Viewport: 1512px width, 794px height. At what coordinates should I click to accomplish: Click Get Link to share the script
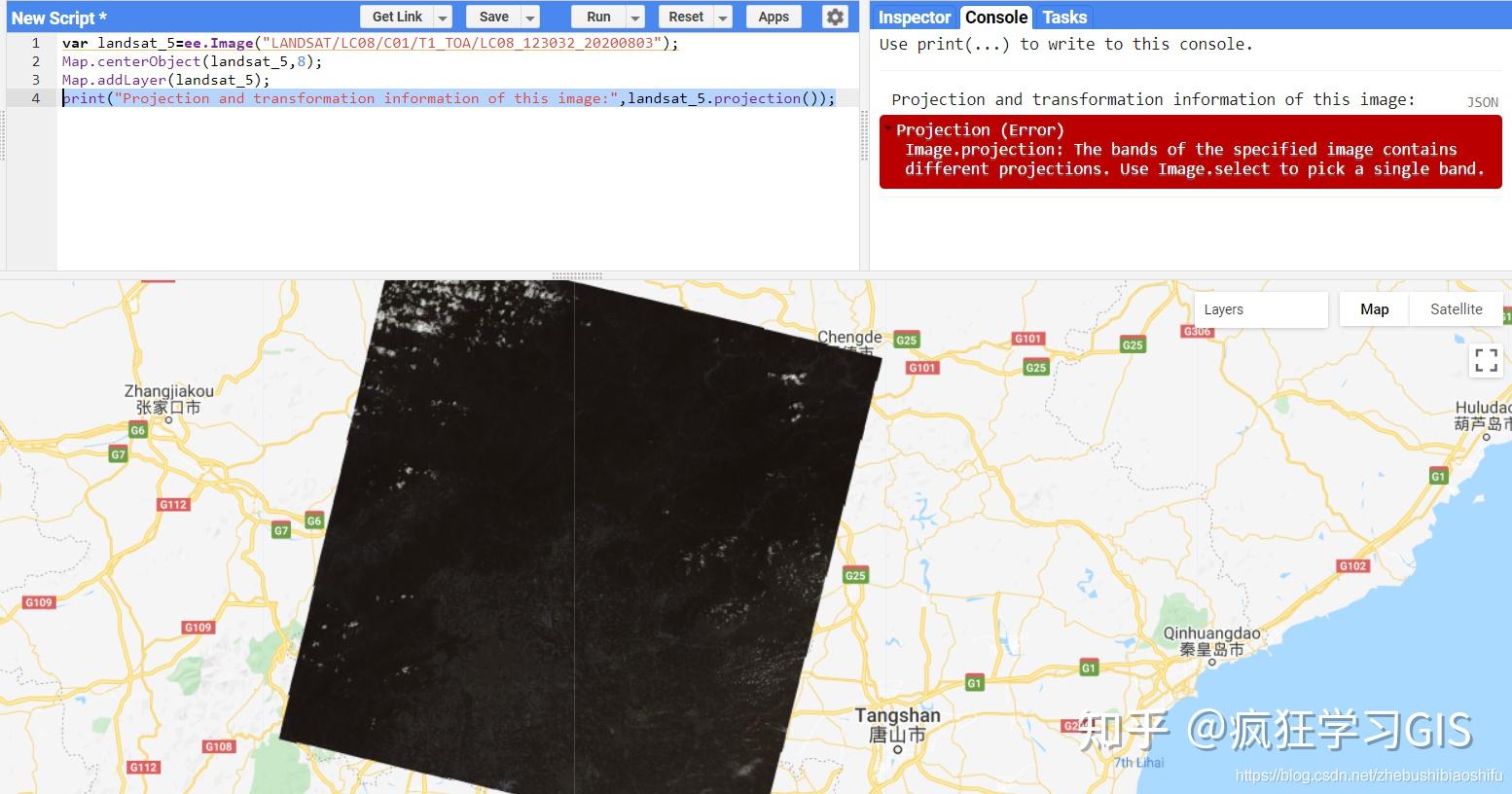396,17
